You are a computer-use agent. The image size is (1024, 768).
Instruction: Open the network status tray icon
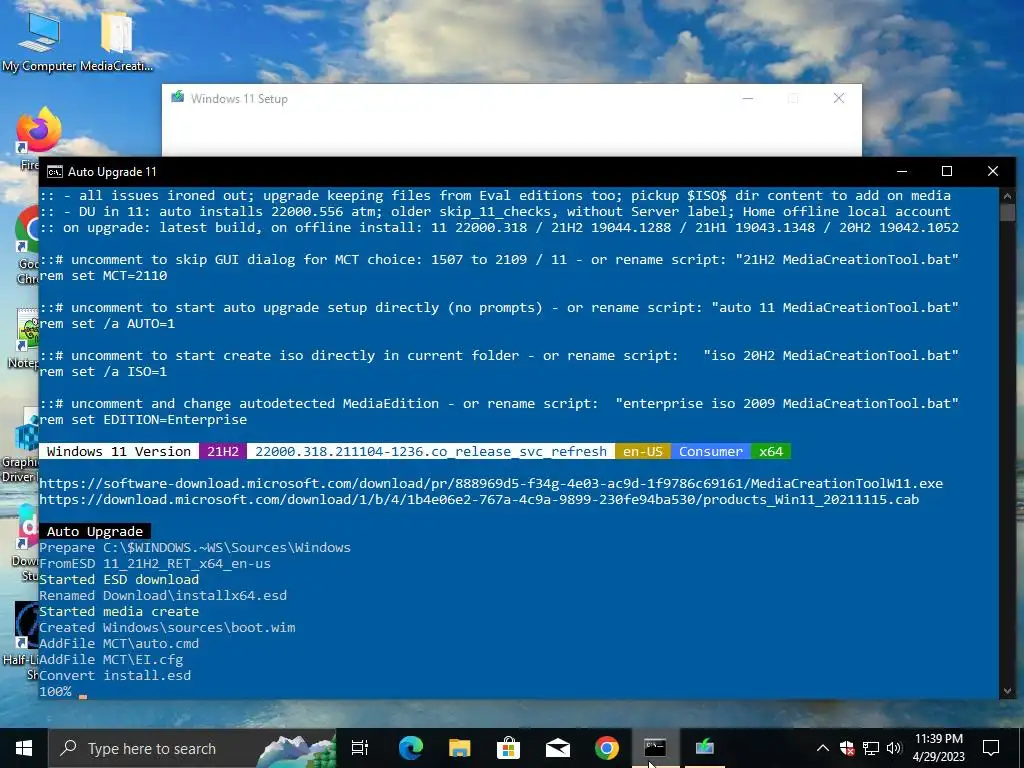(x=871, y=748)
